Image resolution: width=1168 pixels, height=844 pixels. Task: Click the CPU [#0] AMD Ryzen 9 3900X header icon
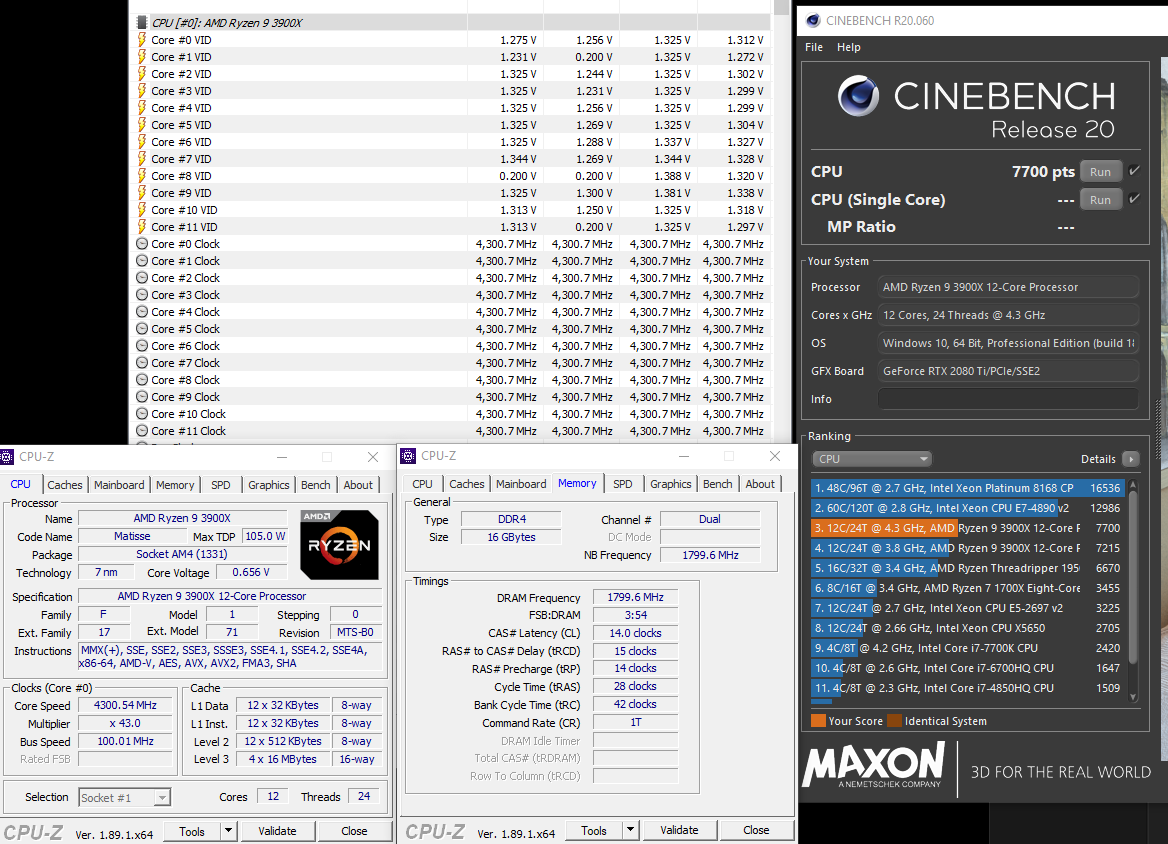[142, 22]
